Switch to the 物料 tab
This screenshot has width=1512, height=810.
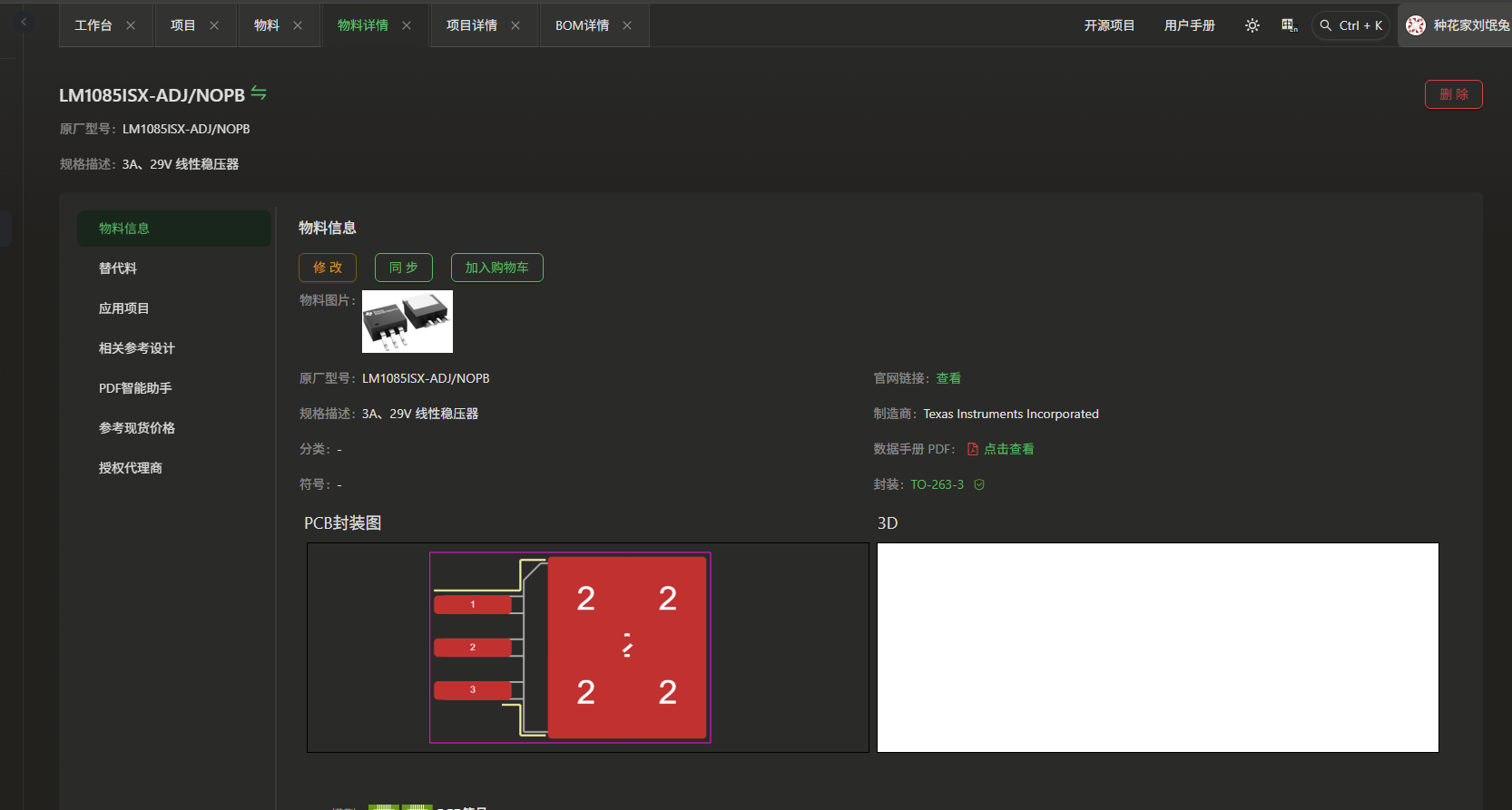[266, 25]
